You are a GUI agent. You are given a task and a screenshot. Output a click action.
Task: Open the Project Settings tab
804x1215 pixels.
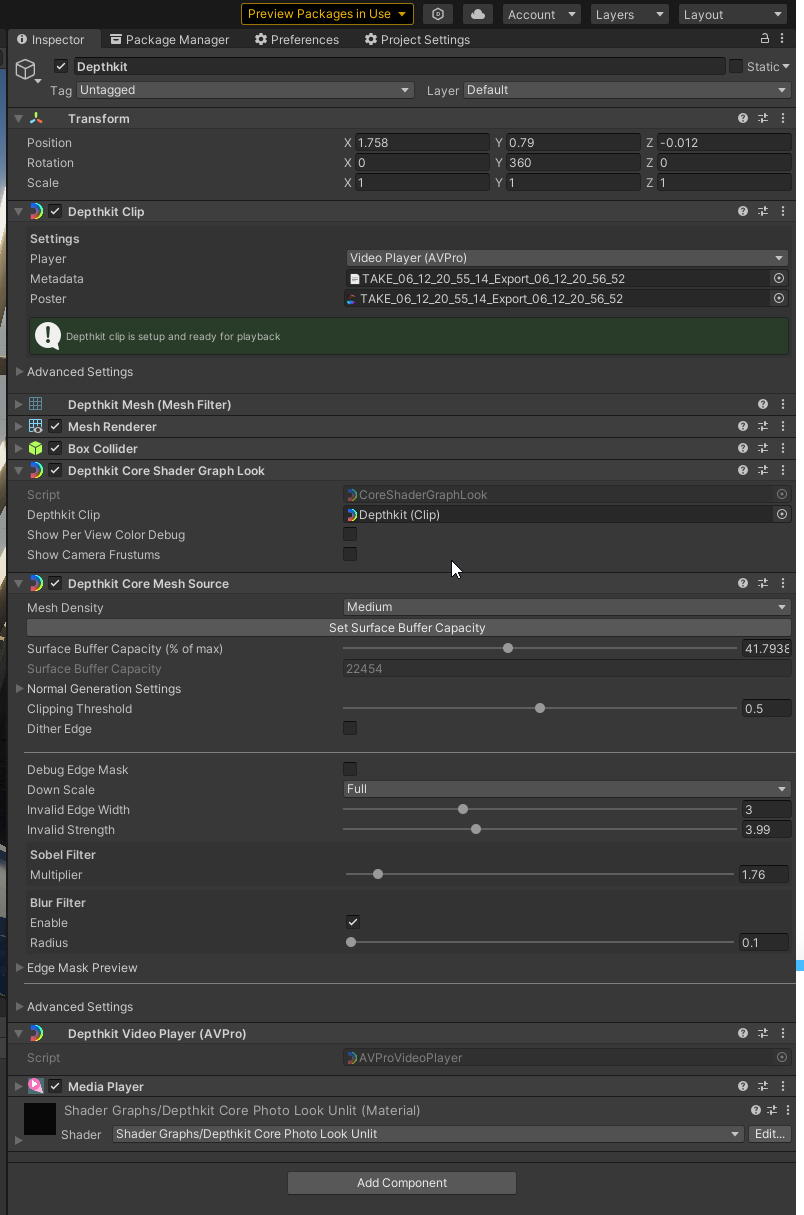tap(417, 40)
